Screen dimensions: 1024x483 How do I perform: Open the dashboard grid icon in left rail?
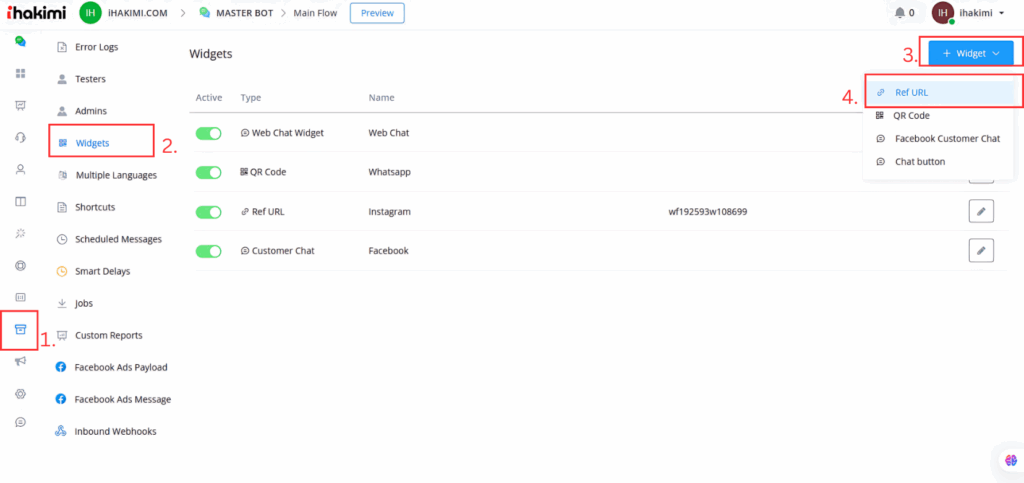[20, 74]
